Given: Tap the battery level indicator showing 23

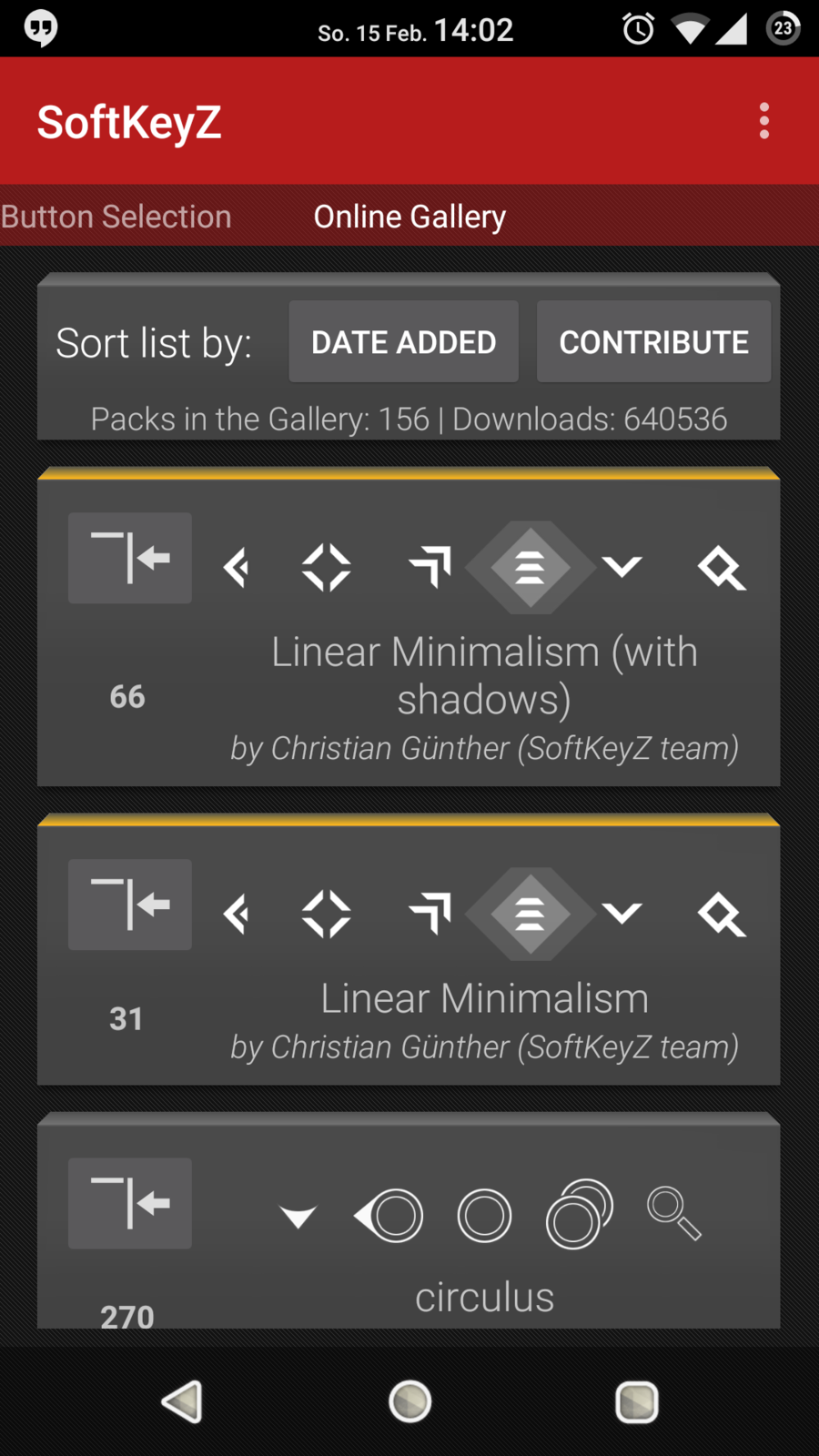Looking at the screenshot, I should (x=783, y=28).
